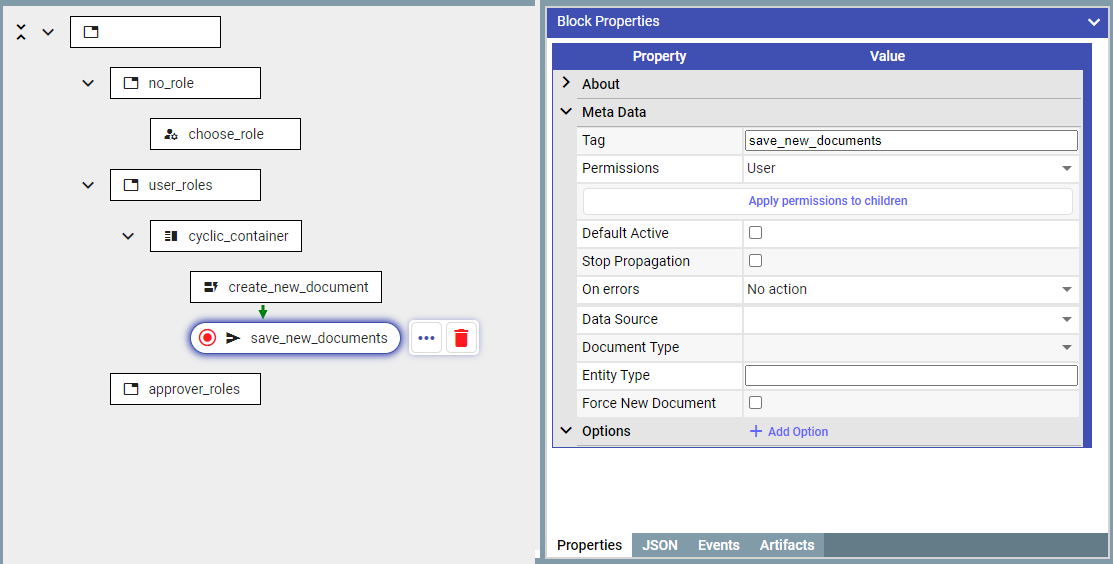Open the On errors dropdown
Screen dimensions: 1113x564
click(x=911, y=289)
